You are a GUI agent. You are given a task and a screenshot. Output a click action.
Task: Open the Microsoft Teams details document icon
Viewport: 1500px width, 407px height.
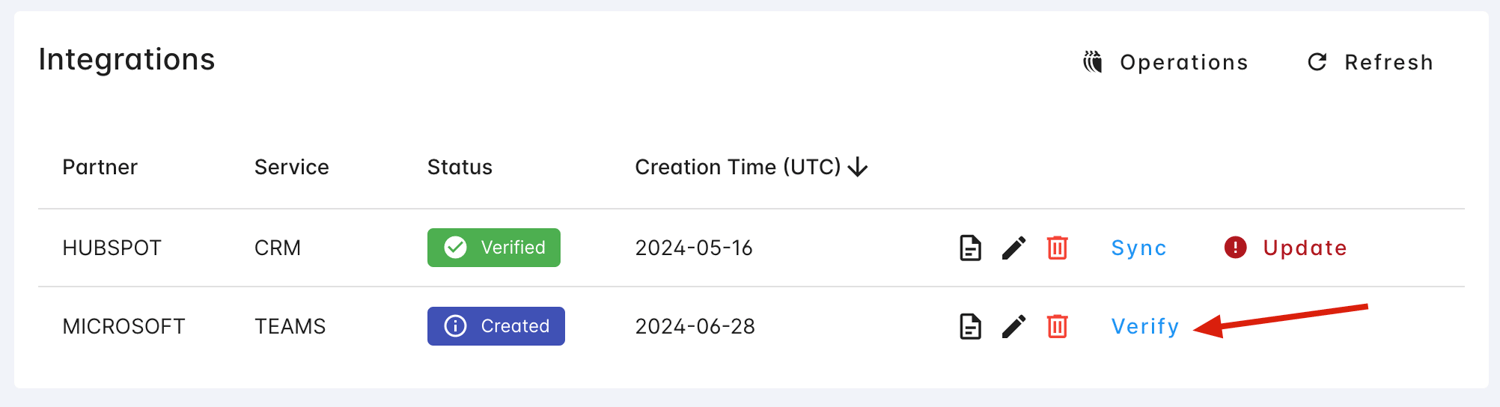click(x=970, y=326)
